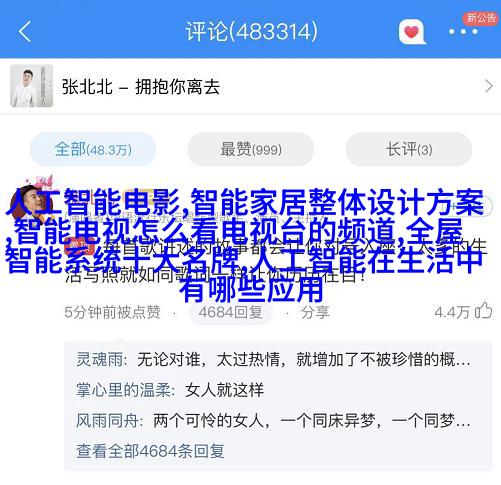Open song title 张北北 – 拥抱你离去
The height and width of the screenshot is (485, 501).
[x=141, y=87]
